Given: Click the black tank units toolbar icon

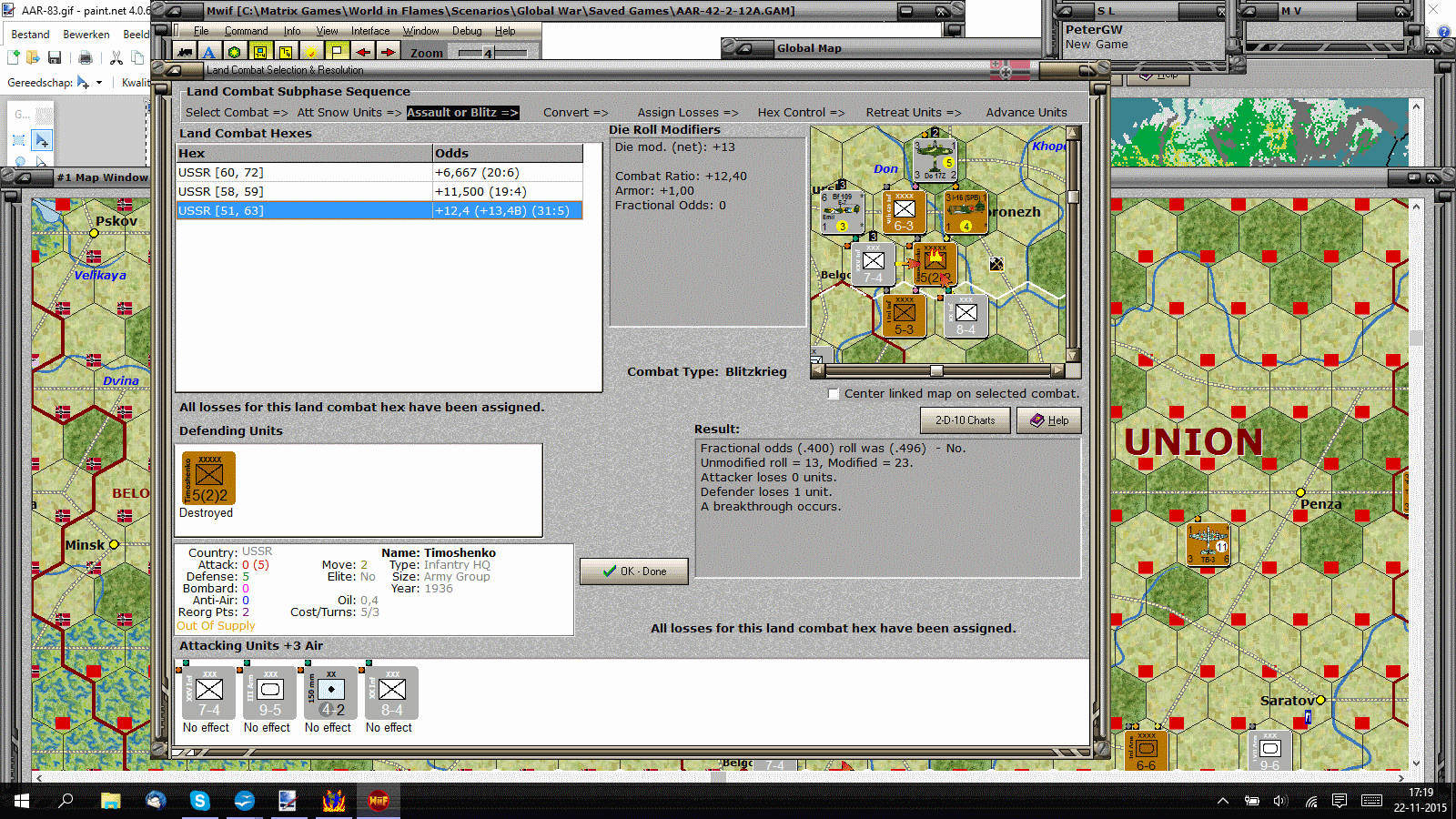Looking at the screenshot, I should [x=186, y=52].
